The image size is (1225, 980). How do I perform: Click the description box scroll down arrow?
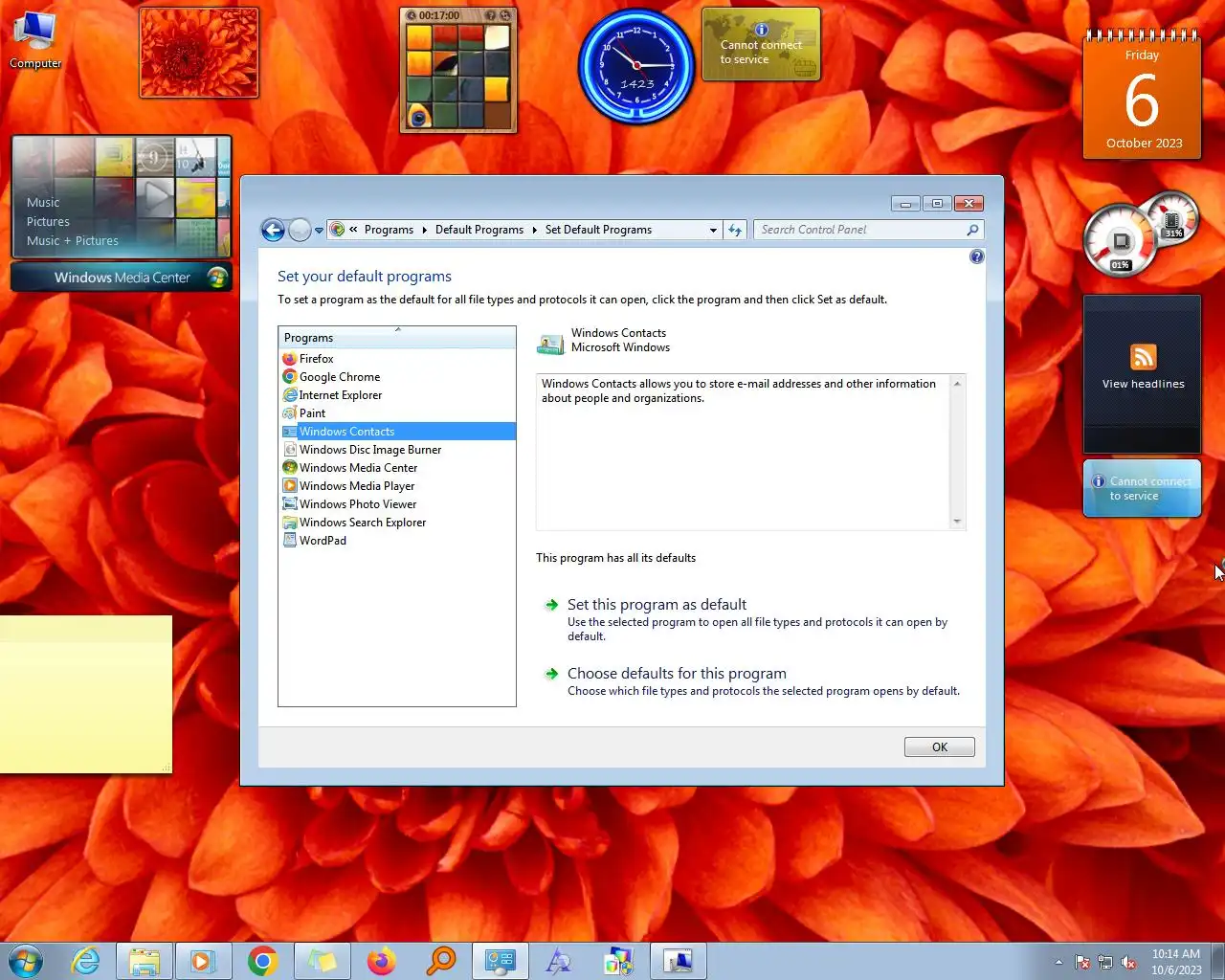957,522
